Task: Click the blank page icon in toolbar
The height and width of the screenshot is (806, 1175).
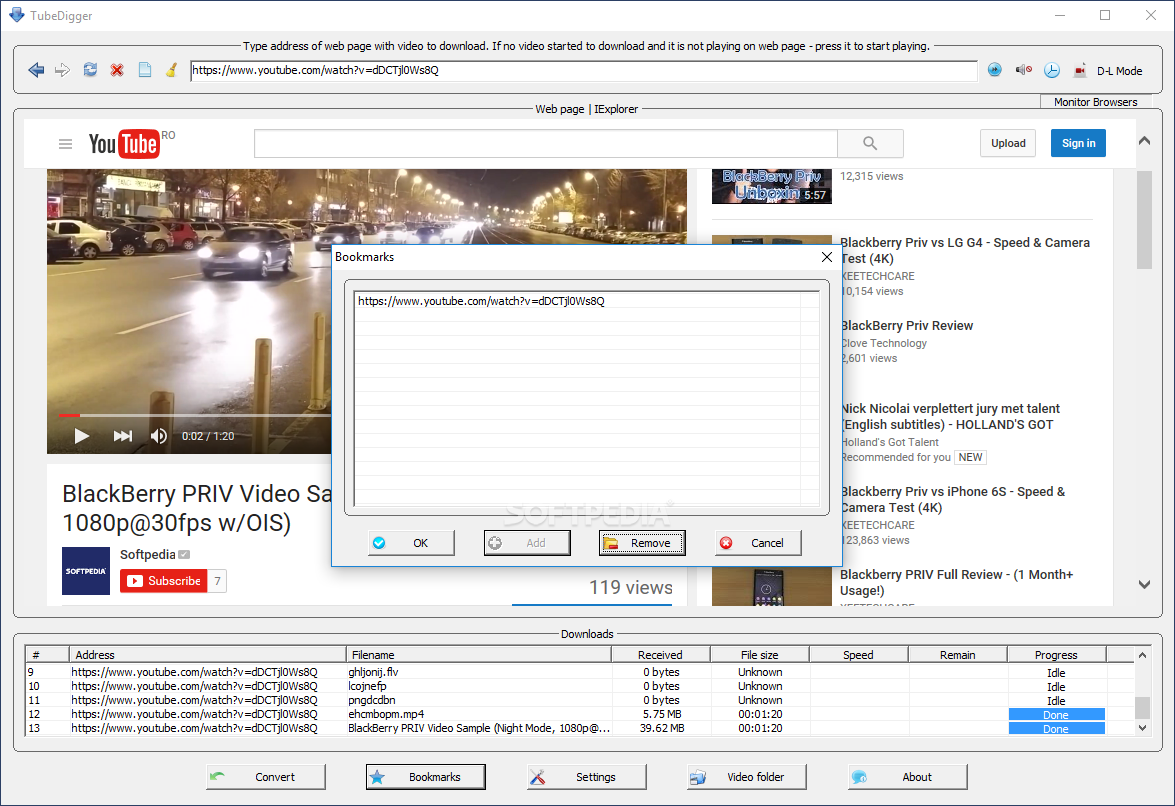Action: coord(145,70)
